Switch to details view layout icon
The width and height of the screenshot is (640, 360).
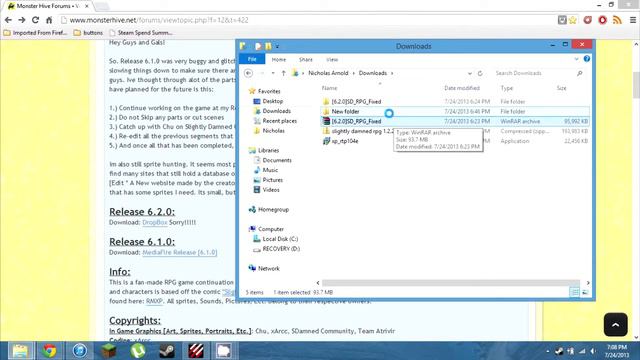click(574, 292)
